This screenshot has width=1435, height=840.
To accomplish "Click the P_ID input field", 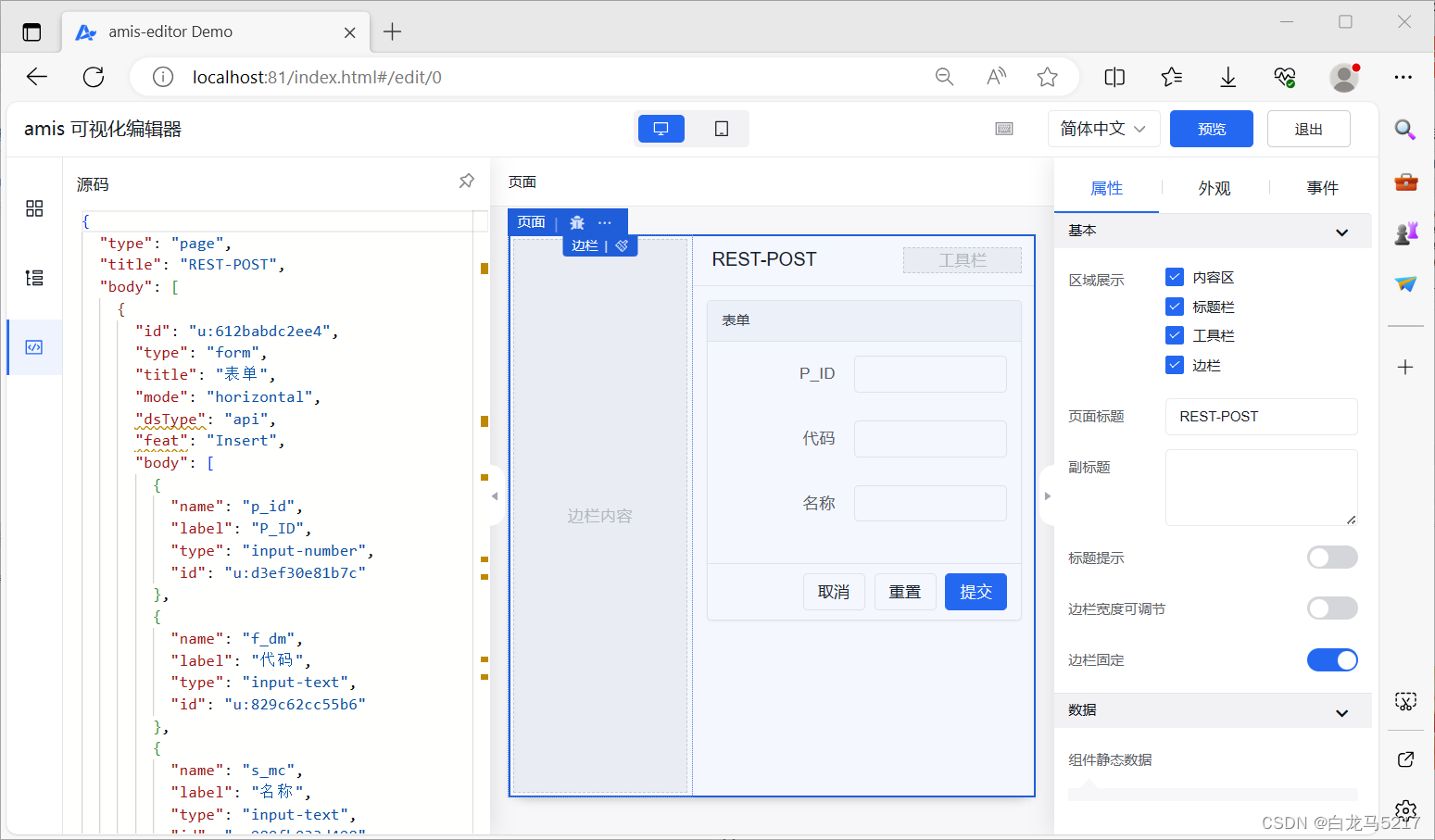I will click(x=930, y=374).
